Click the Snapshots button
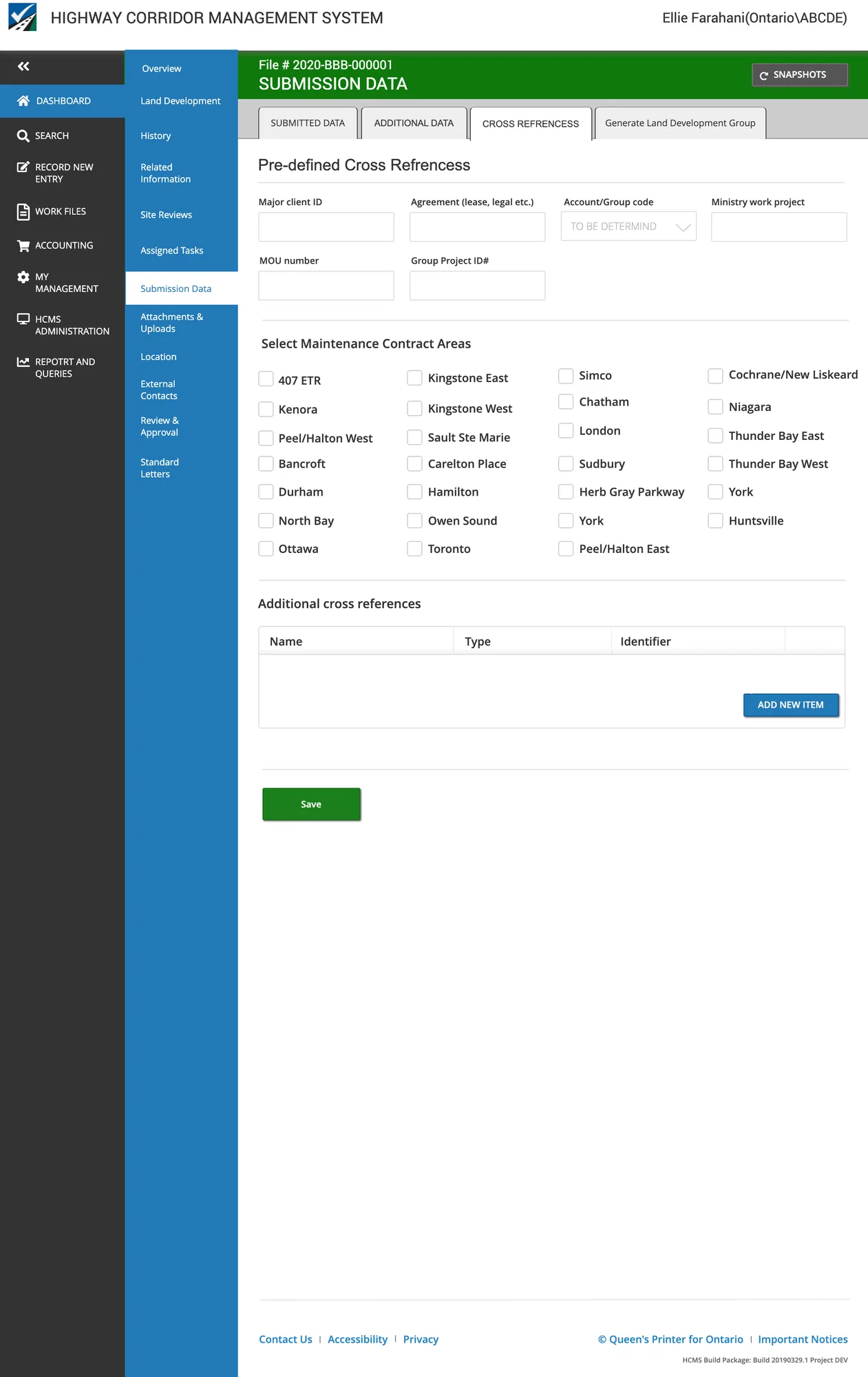Screen dimensions: 868x1377 coord(800,75)
